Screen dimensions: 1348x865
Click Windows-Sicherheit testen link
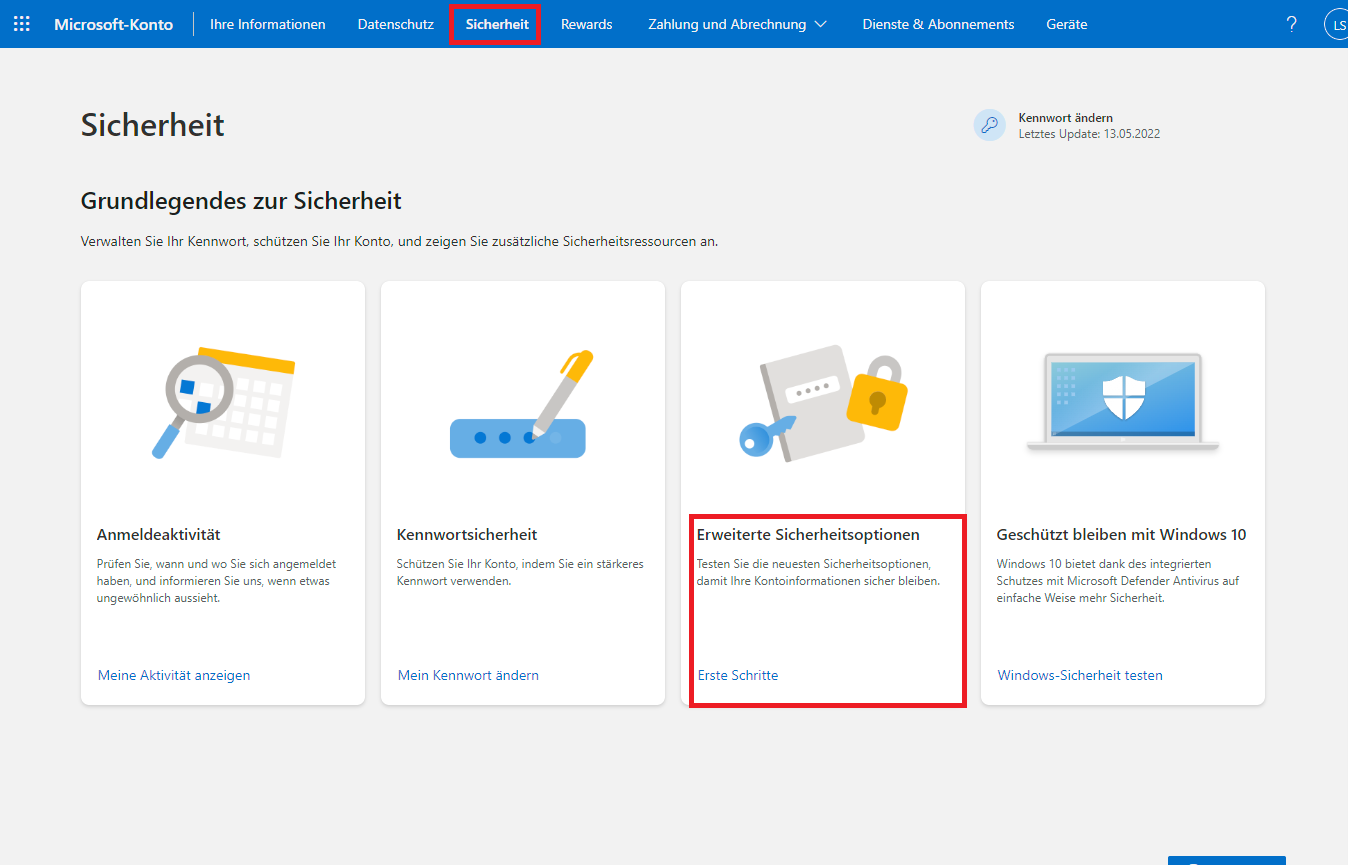coord(1080,675)
